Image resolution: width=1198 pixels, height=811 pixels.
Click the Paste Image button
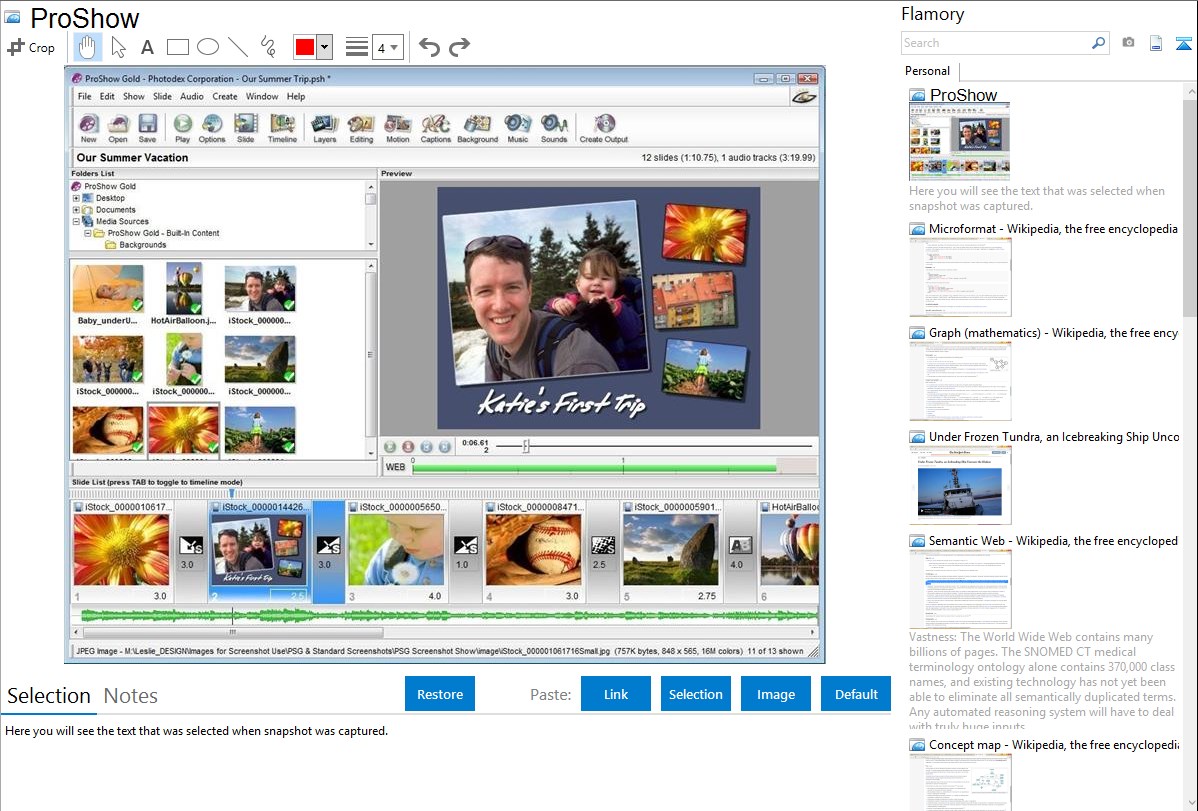pyautogui.click(x=775, y=694)
